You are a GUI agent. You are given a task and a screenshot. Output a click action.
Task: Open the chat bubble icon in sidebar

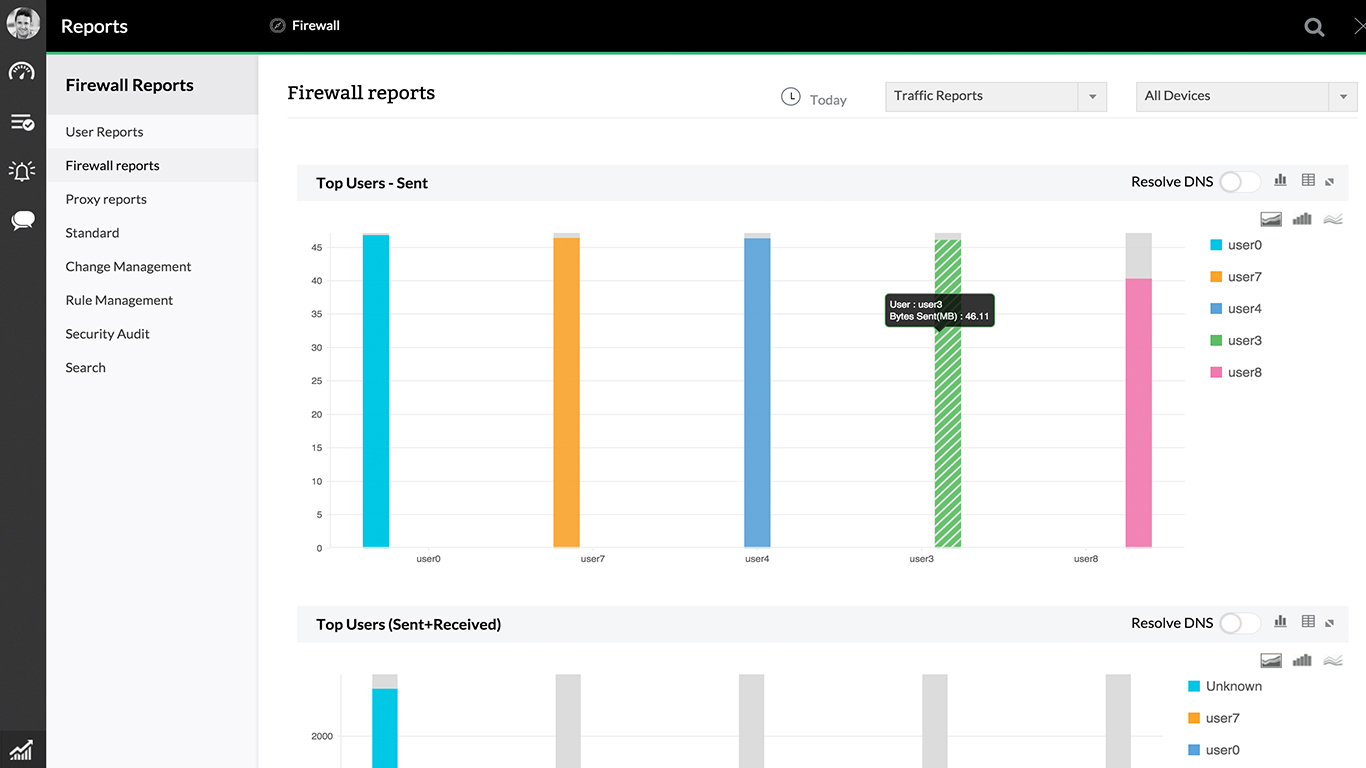[x=22, y=221]
